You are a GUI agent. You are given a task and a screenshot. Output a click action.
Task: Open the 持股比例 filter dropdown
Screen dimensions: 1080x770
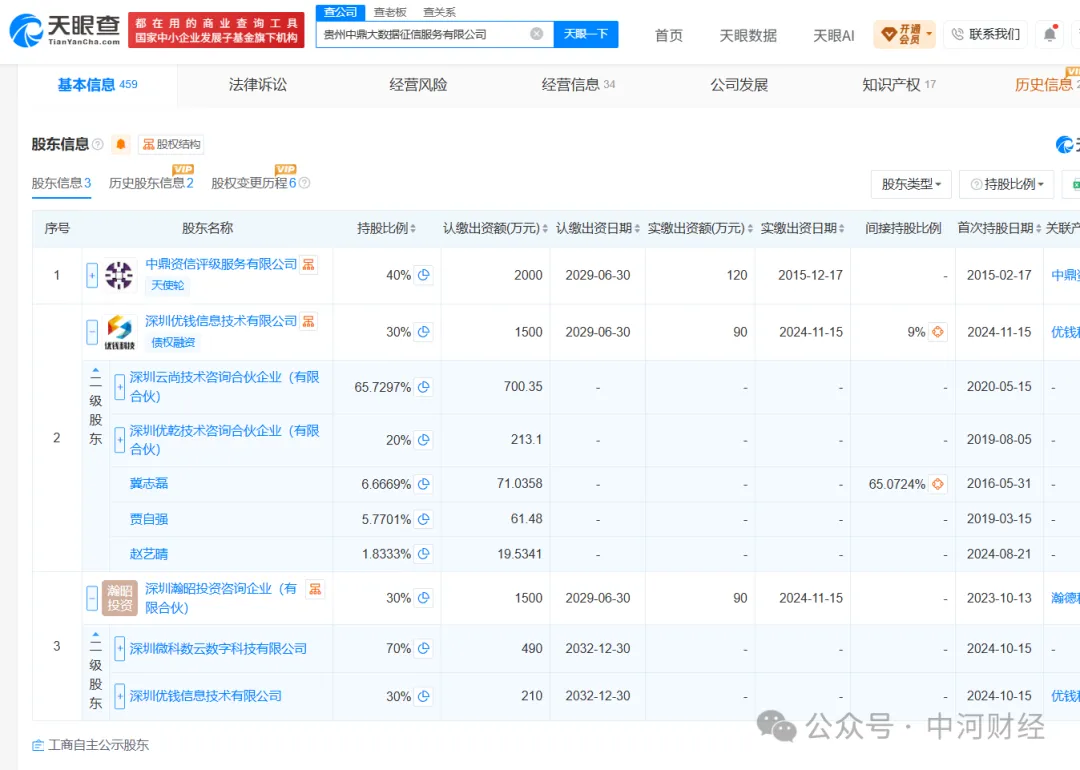point(1006,184)
